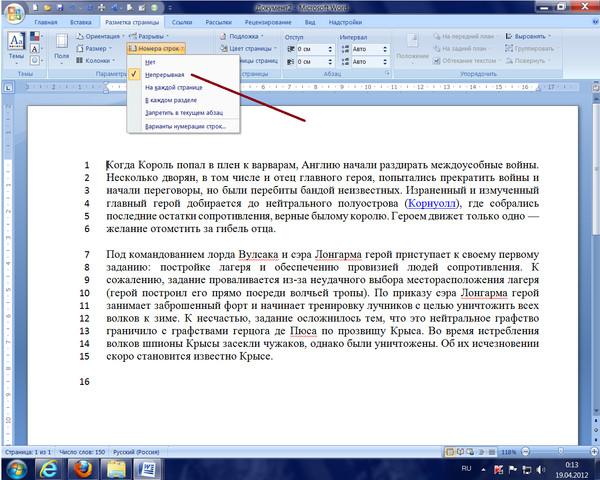Open Windows Start button
The width and height of the screenshot is (600, 480).
point(16,469)
